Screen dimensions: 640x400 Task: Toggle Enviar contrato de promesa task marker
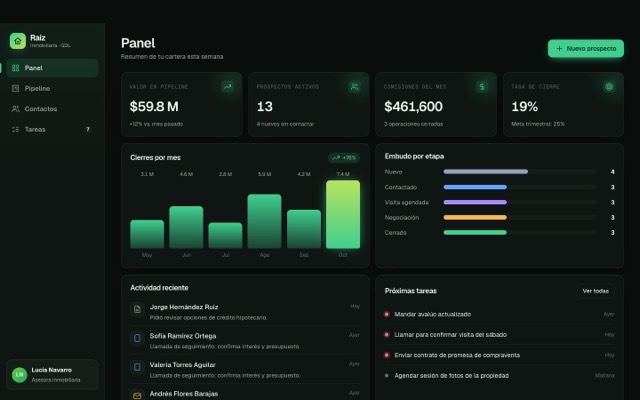tap(387, 355)
